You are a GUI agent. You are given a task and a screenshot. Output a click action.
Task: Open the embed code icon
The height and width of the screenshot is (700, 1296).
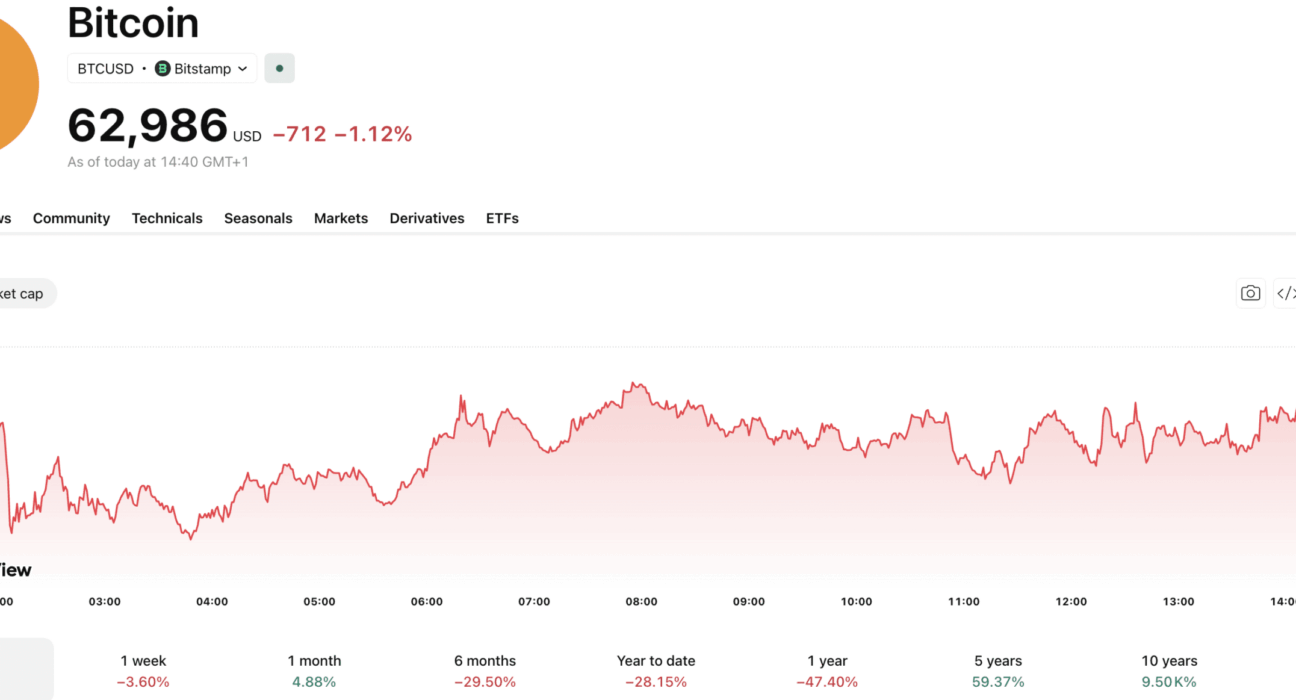click(x=1285, y=293)
